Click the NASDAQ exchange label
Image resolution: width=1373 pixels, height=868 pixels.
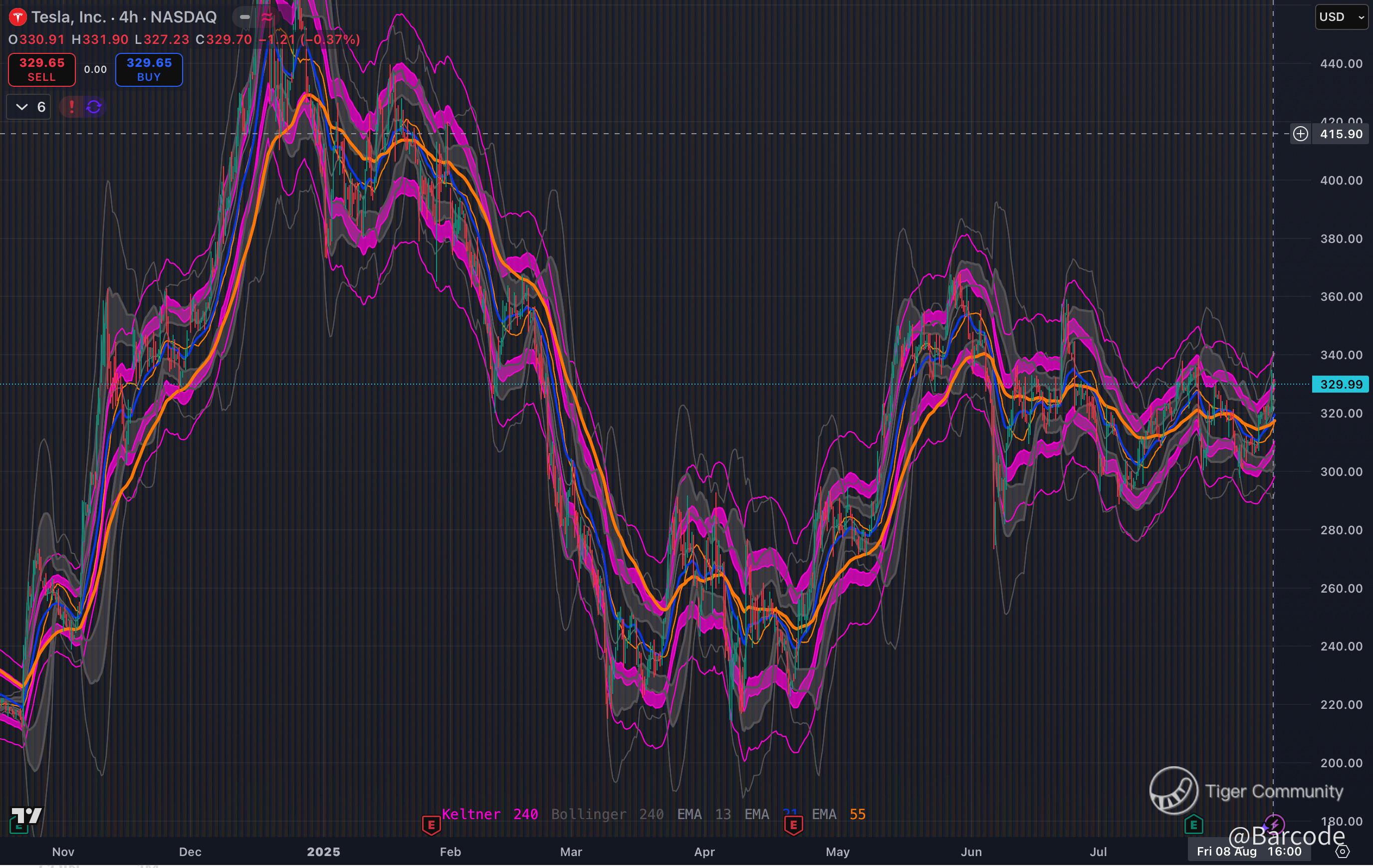click(184, 17)
